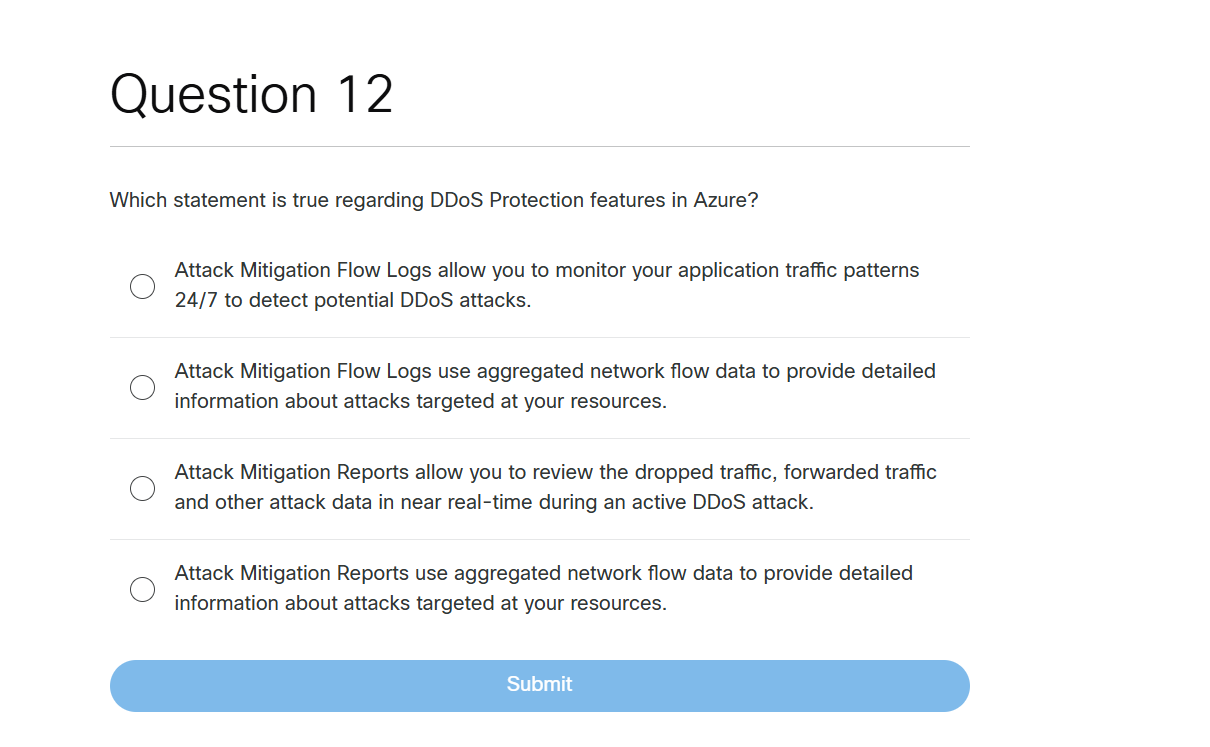Click 'dropped traffic' in the third answer

click(x=708, y=472)
